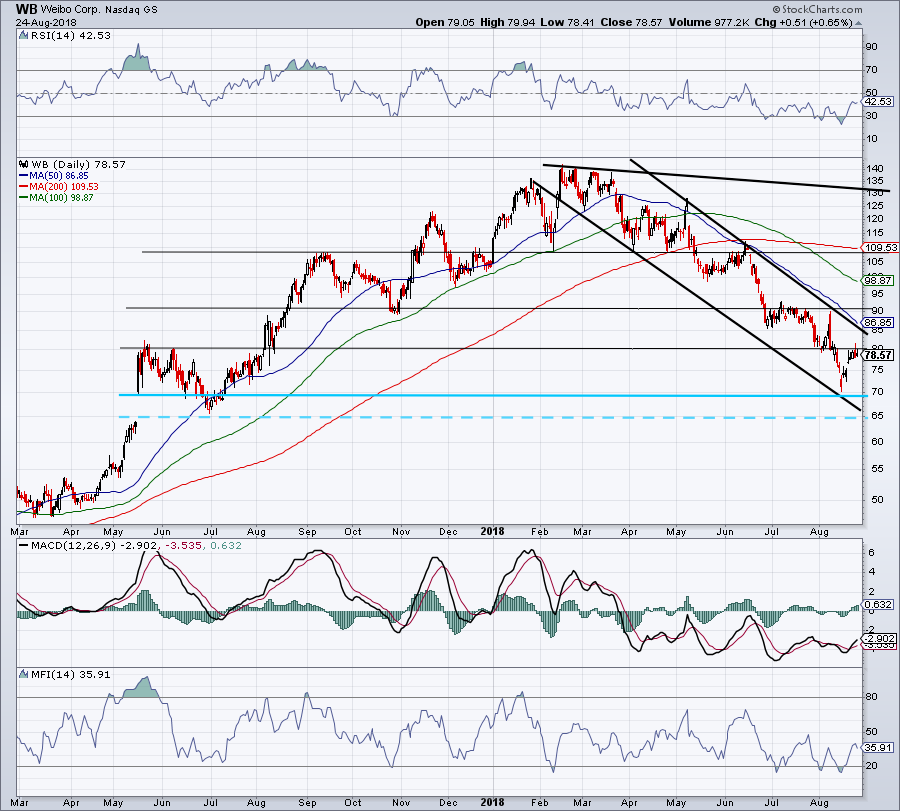900x811 pixels.
Task: Click the 35.91 MFI value tag
Action: click(876, 745)
